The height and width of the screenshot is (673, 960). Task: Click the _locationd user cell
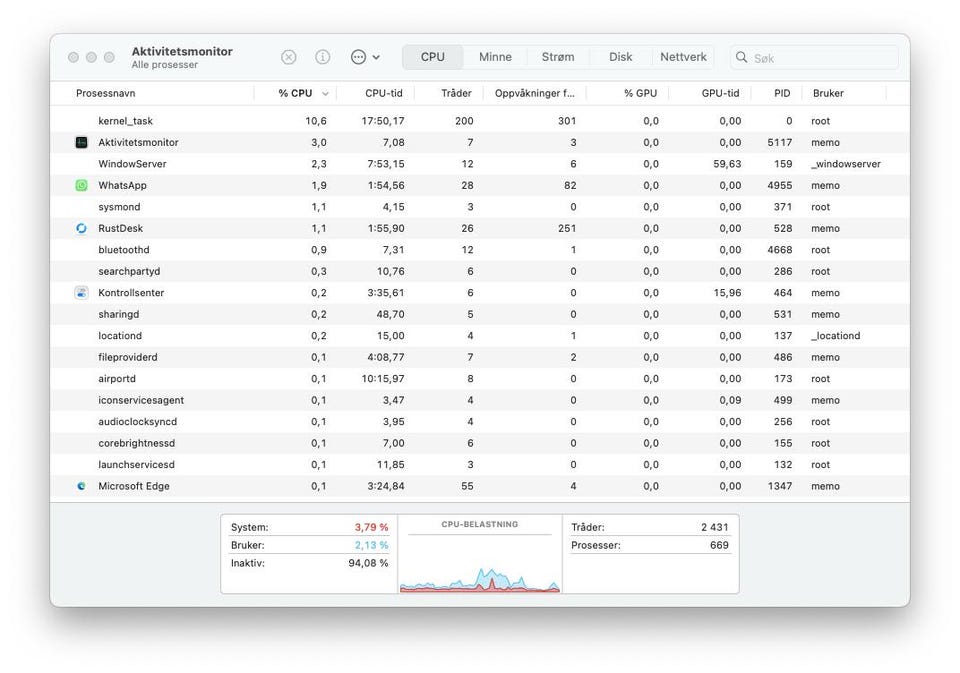[835, 335]
